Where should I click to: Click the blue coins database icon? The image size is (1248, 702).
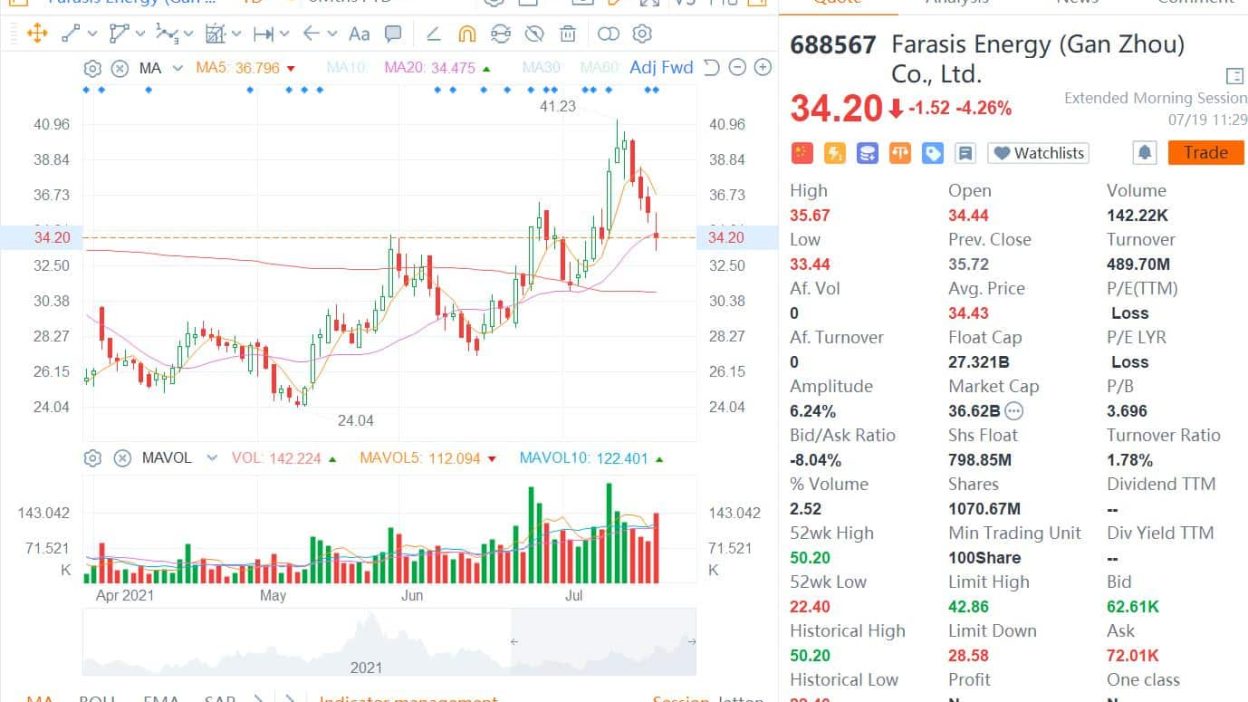[867, 153]
